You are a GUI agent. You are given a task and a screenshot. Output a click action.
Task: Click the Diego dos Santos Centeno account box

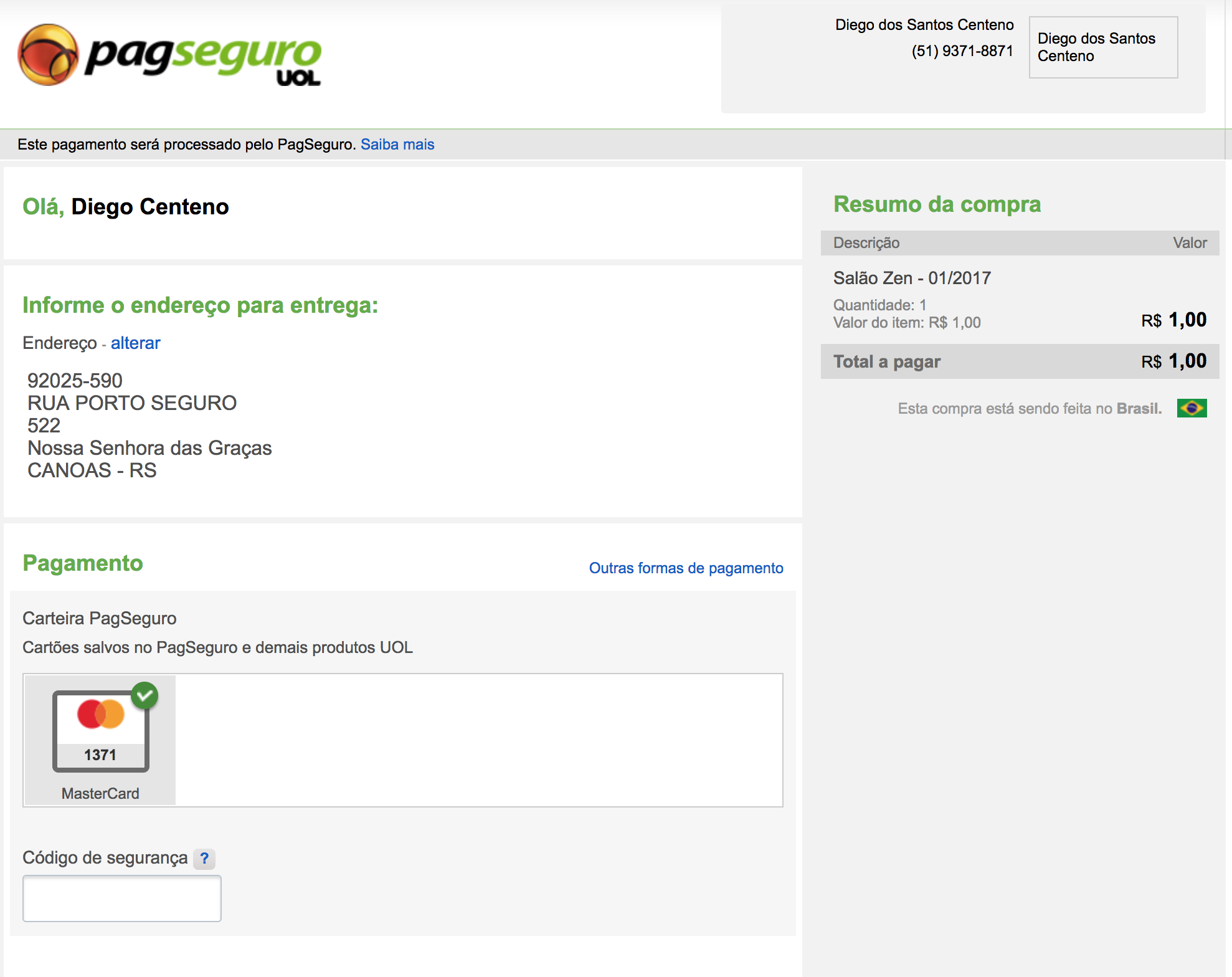pos(1102,47)
